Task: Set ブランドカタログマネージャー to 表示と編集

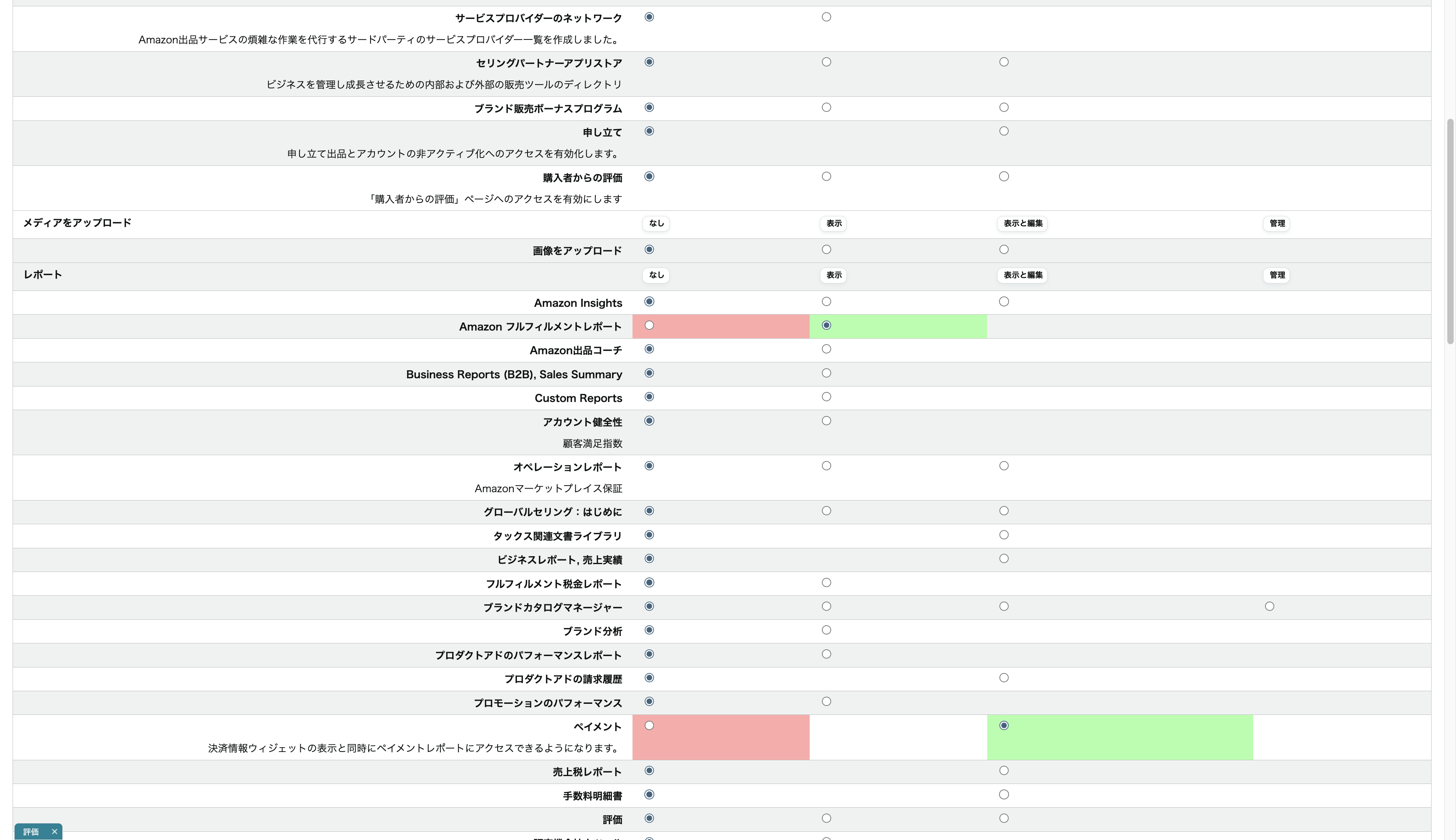Action: pos(1004,606)
